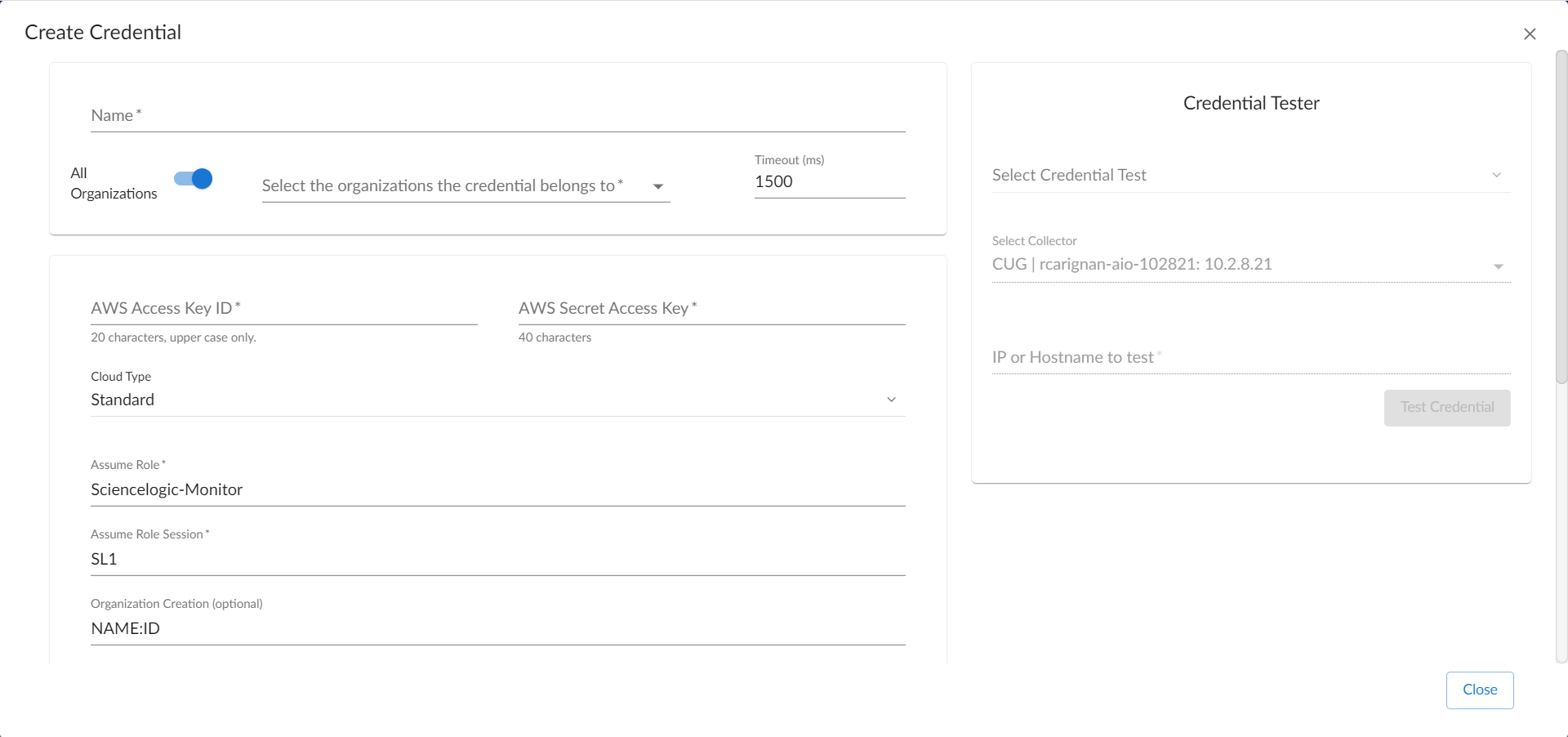Open the organizations selection dropdown

(x=465, y=186)
